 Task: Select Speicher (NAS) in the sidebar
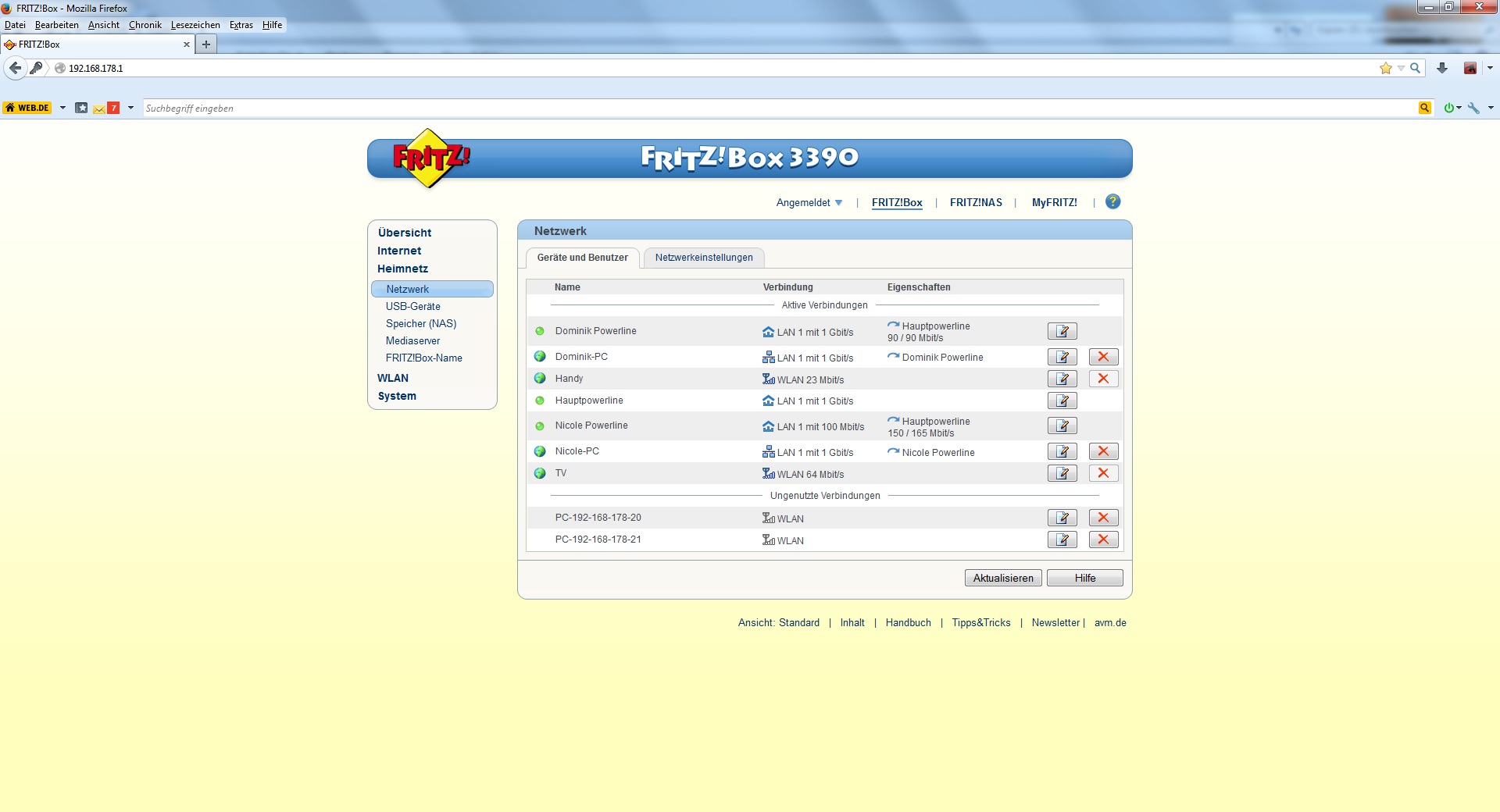click(421, 323)
